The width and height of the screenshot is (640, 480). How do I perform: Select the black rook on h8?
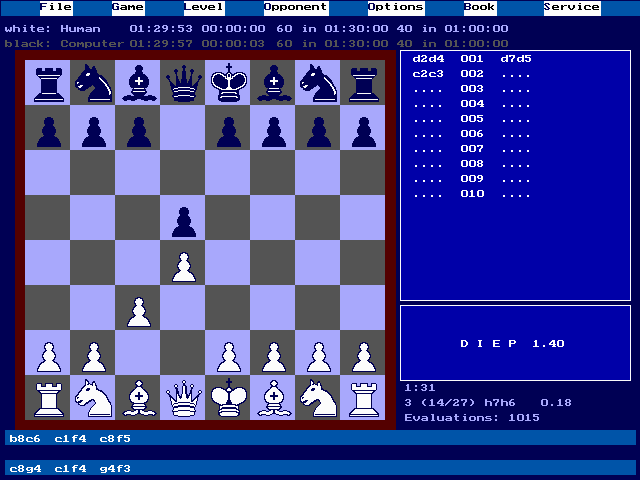tap(364, 84)
